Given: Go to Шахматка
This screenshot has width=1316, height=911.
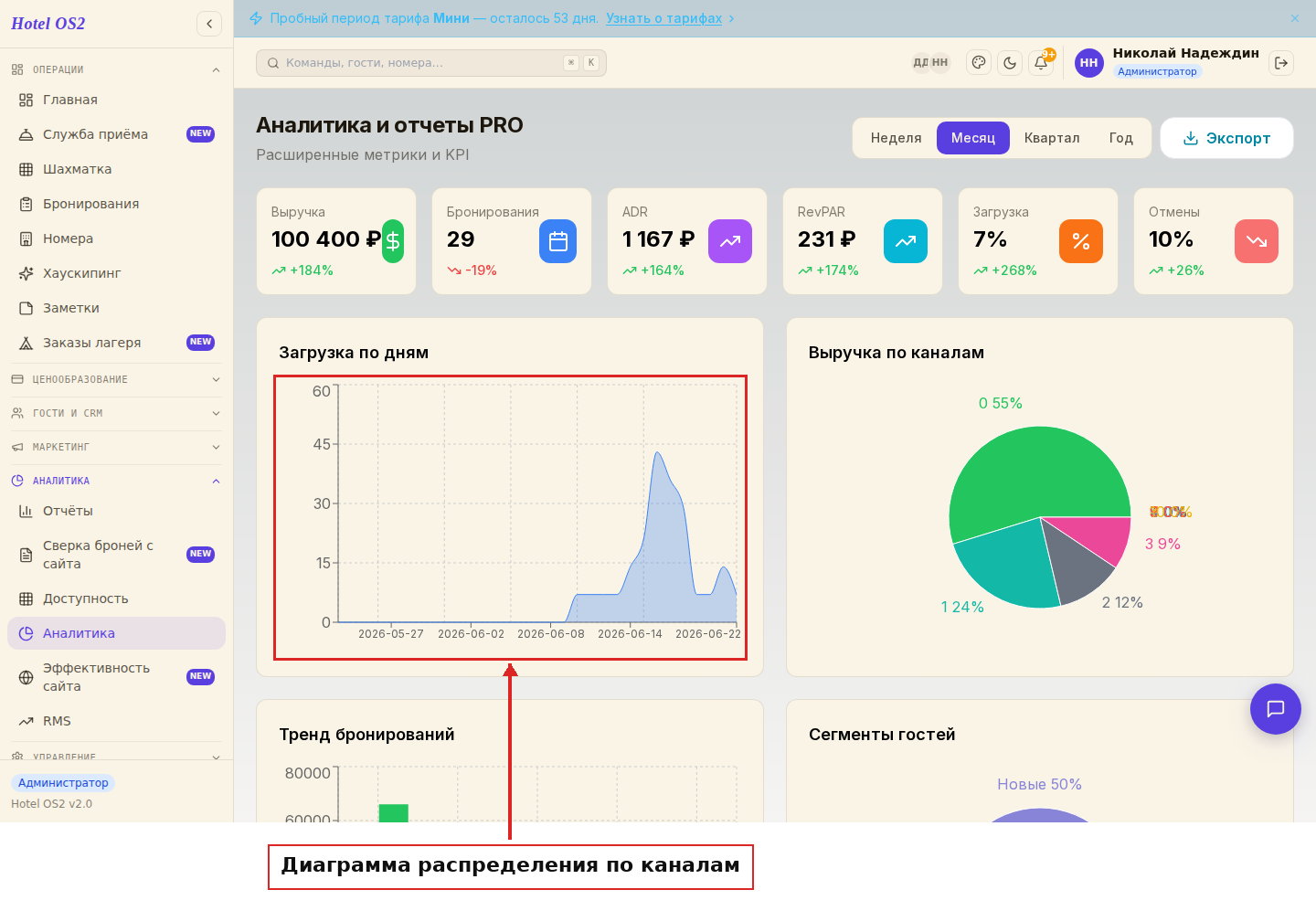Looking at the screenshot, I should [x=115, y=169].
